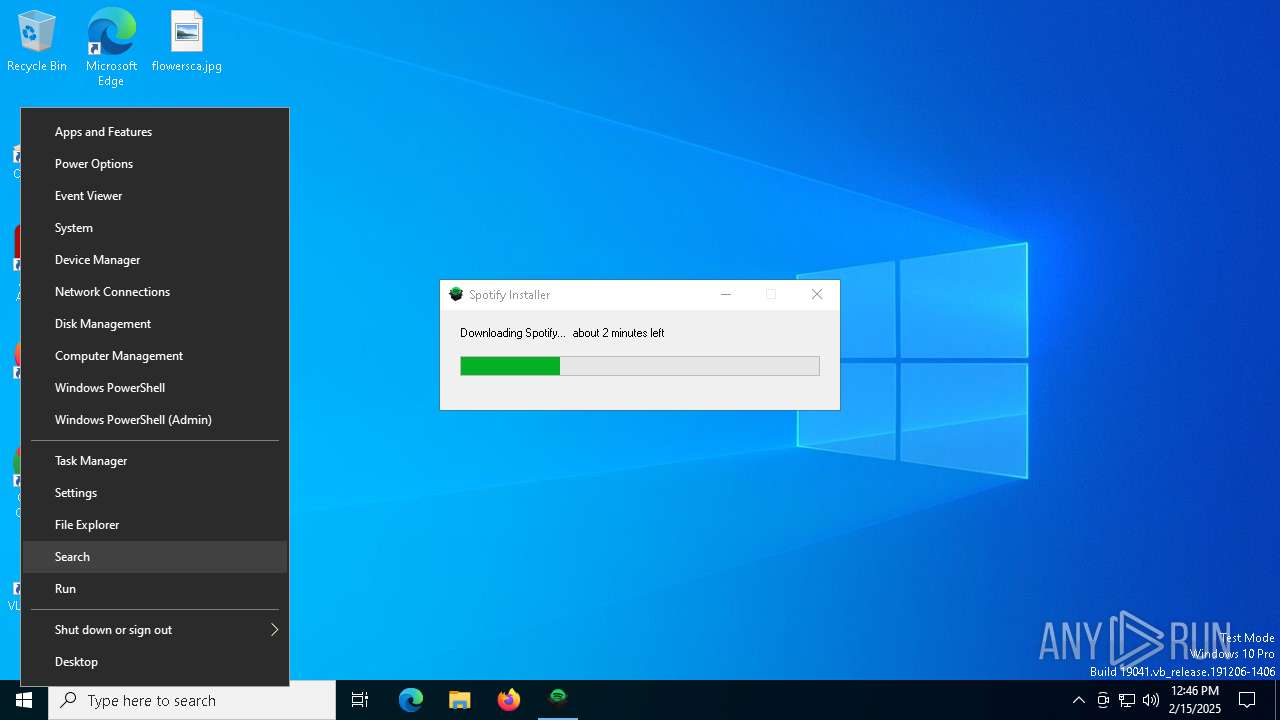Viewport: 1280px width, 720px height.
Task: Click the Downloading Spotify status text
Action: [x=562, y=333]
